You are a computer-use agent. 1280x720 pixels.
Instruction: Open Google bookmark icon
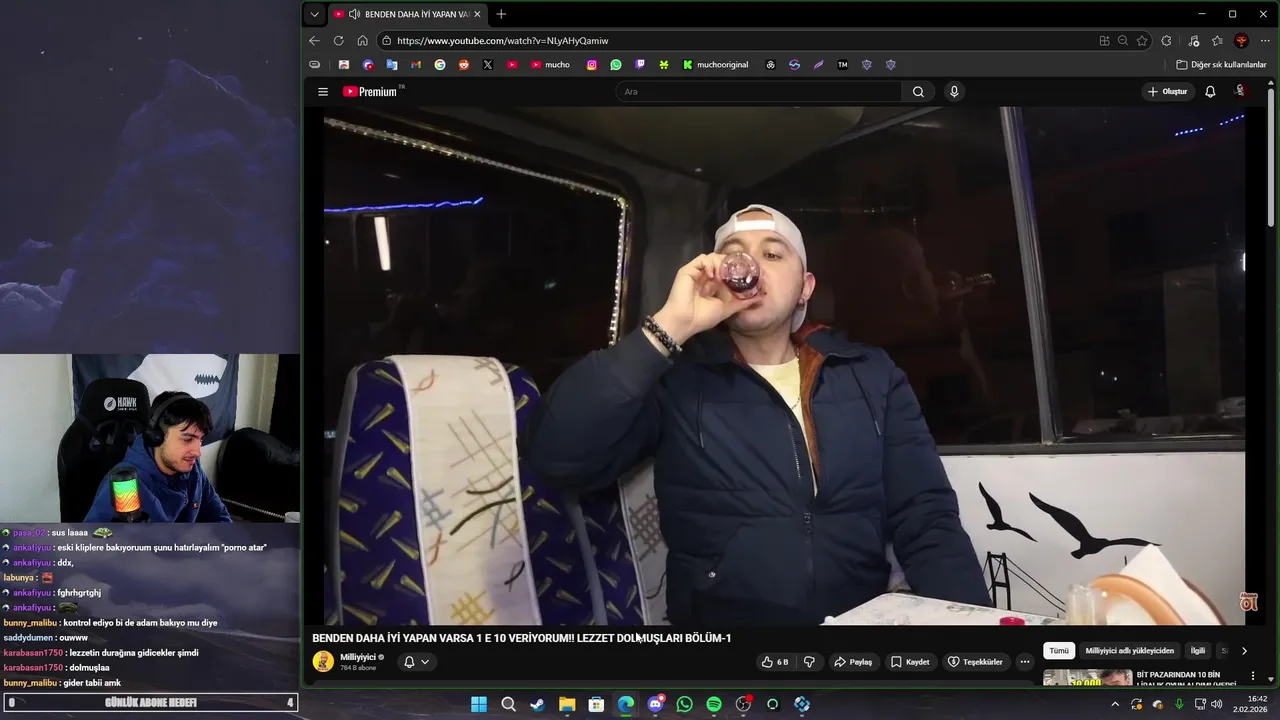(440, 65)
